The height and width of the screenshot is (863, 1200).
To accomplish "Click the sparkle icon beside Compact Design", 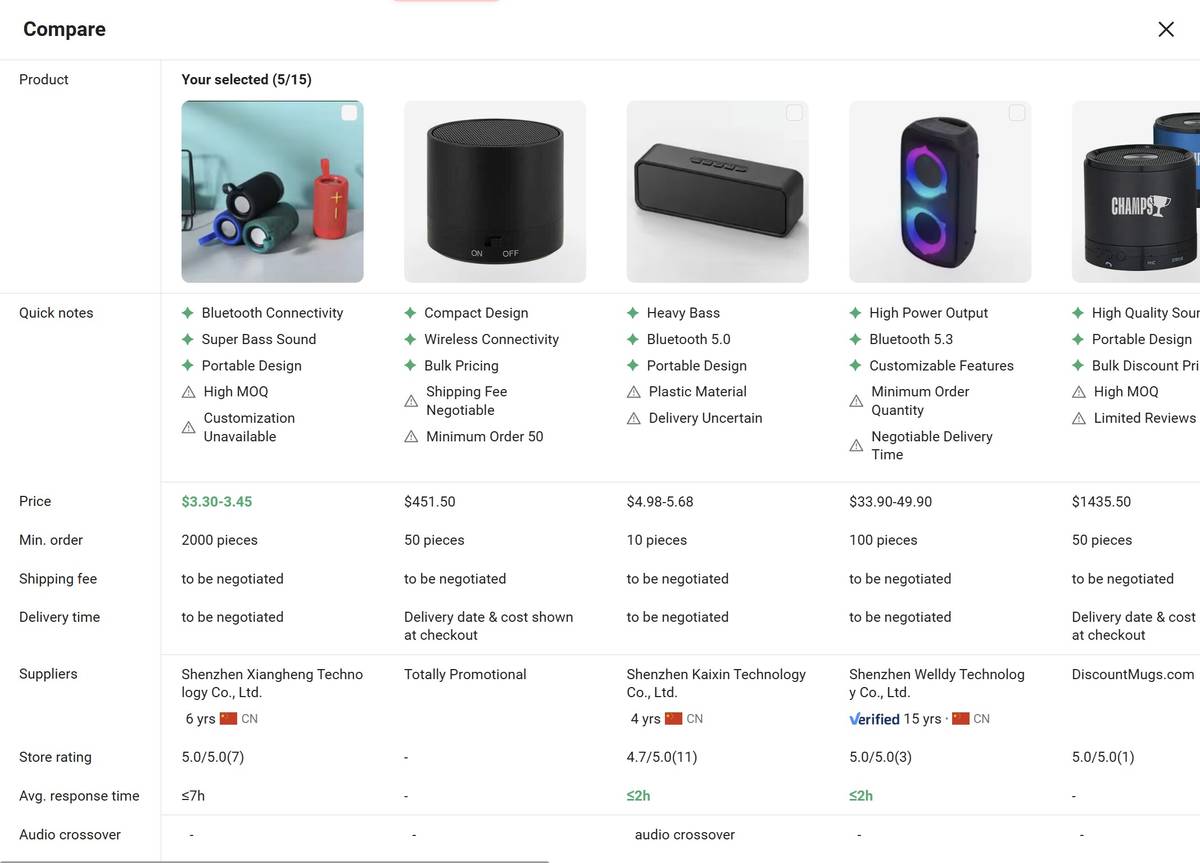I will point(410,313).
